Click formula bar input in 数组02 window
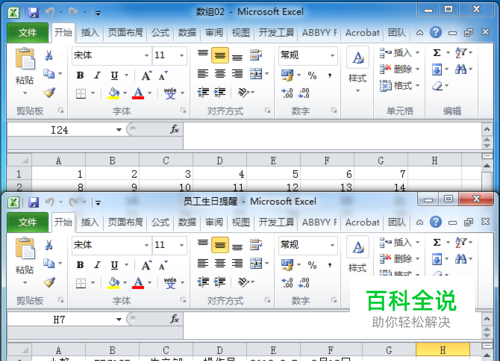 [332, 135]
